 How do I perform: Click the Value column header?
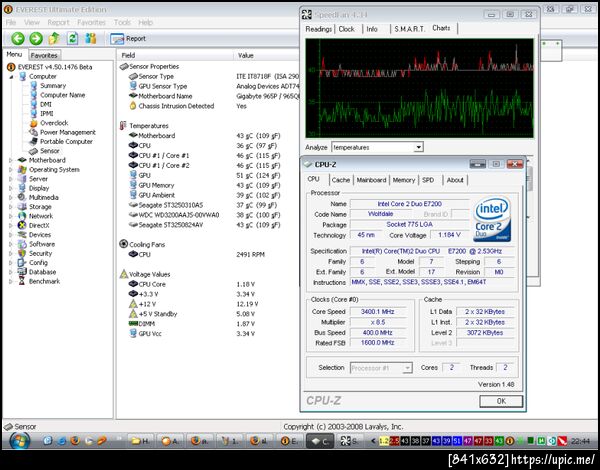(x=266, y=55)
